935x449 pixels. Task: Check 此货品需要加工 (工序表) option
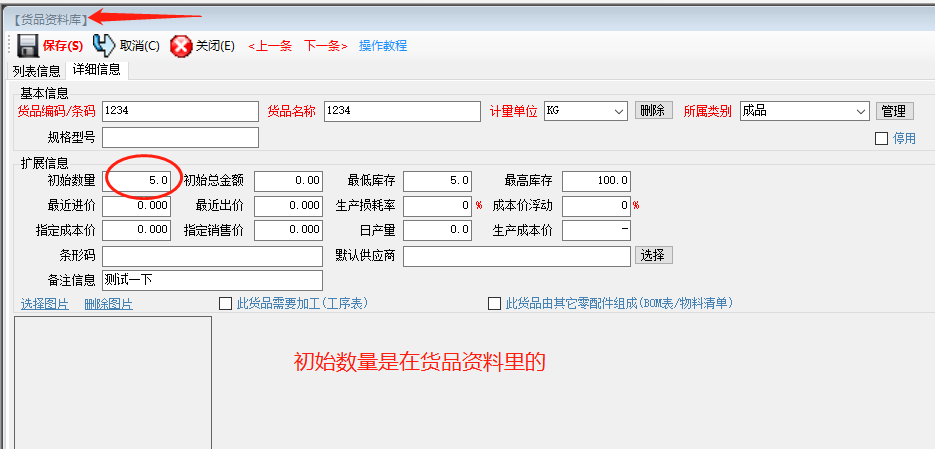[225, 304]
